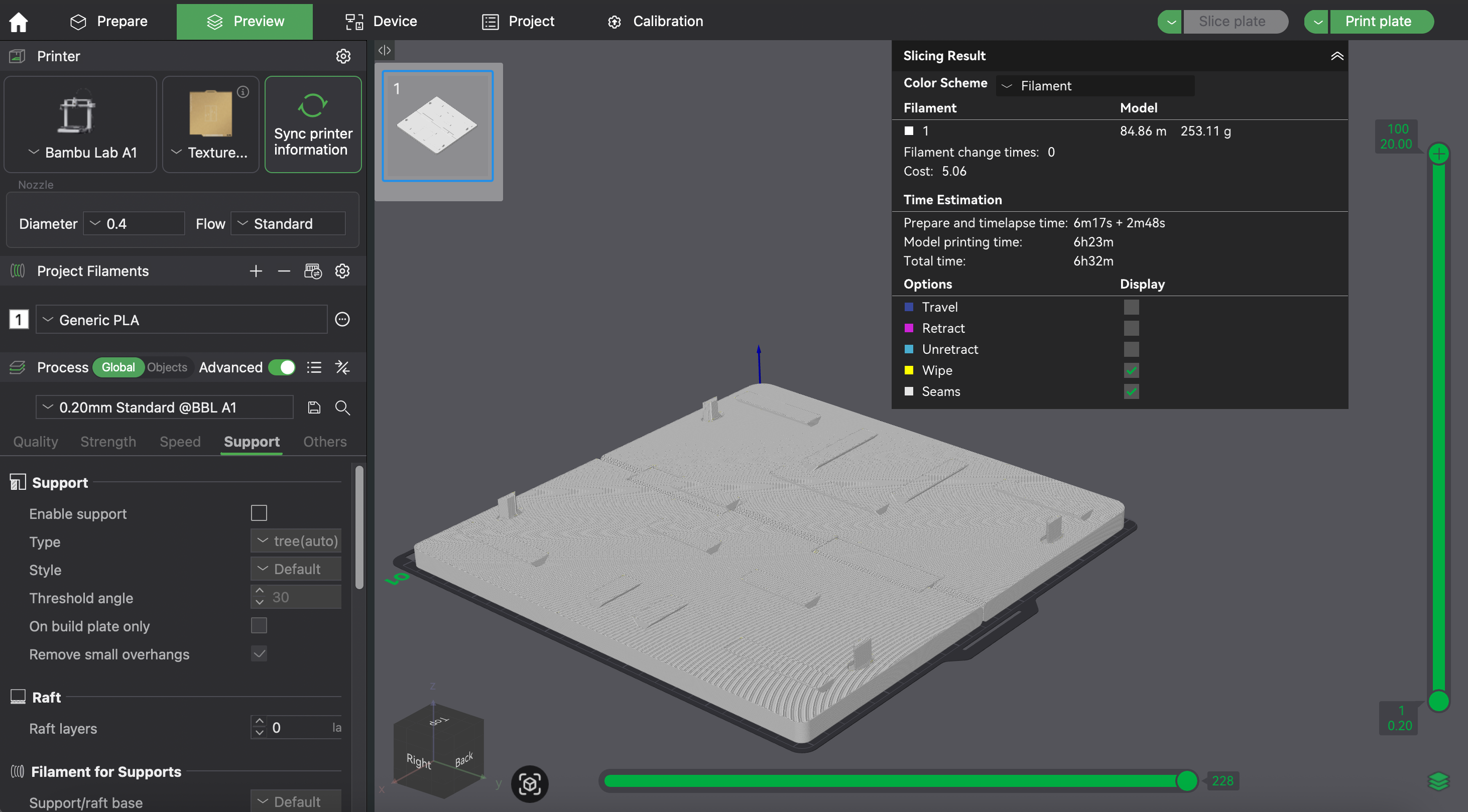
Task: Click the Printer section icon
Action: point(18,56)
